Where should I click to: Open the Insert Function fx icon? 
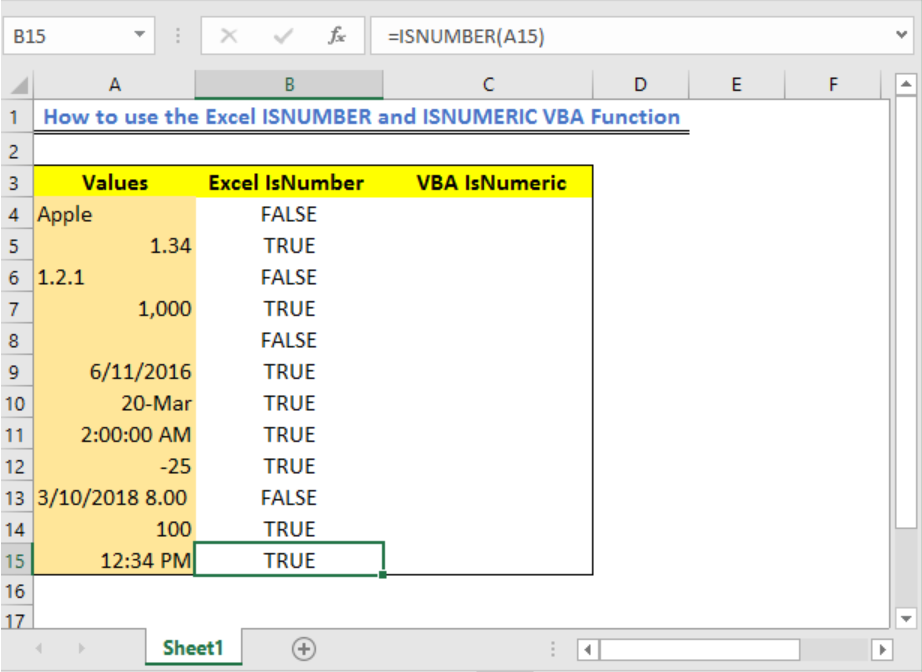[336, 36]
